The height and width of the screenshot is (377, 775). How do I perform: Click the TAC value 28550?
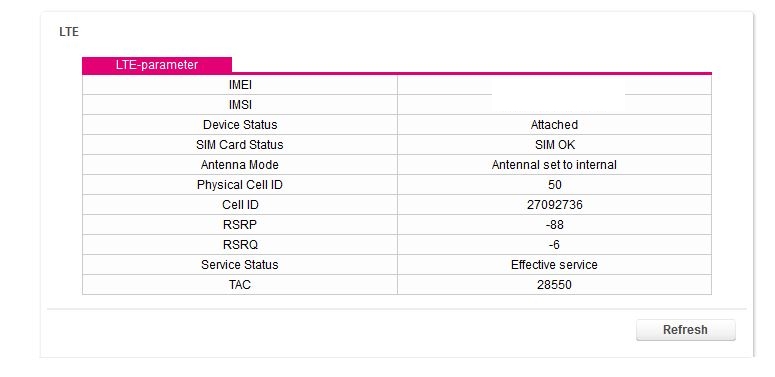tap(554, 285)
